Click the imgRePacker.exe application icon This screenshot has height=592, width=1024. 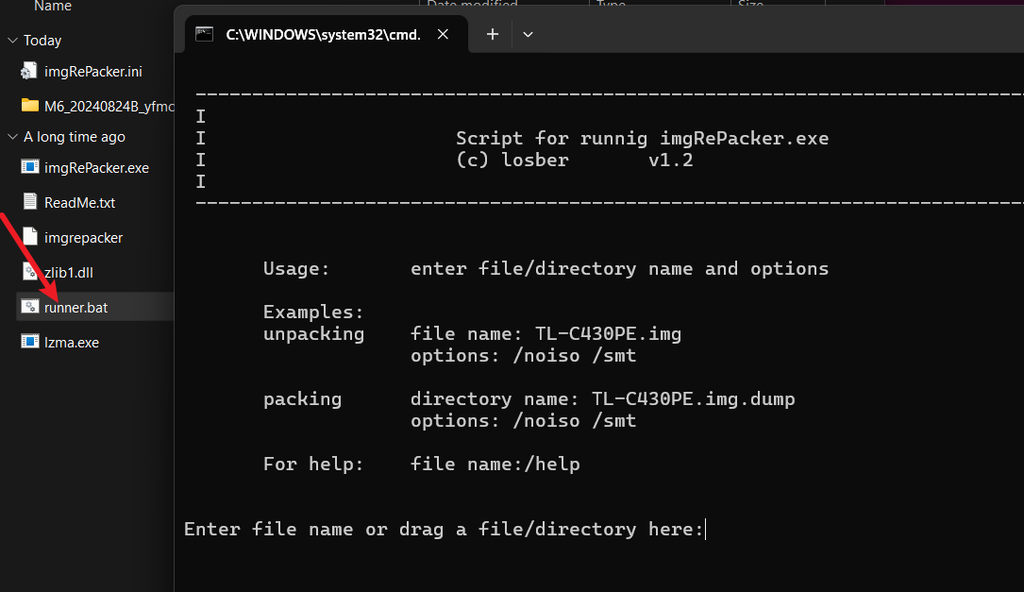(29, 168)
